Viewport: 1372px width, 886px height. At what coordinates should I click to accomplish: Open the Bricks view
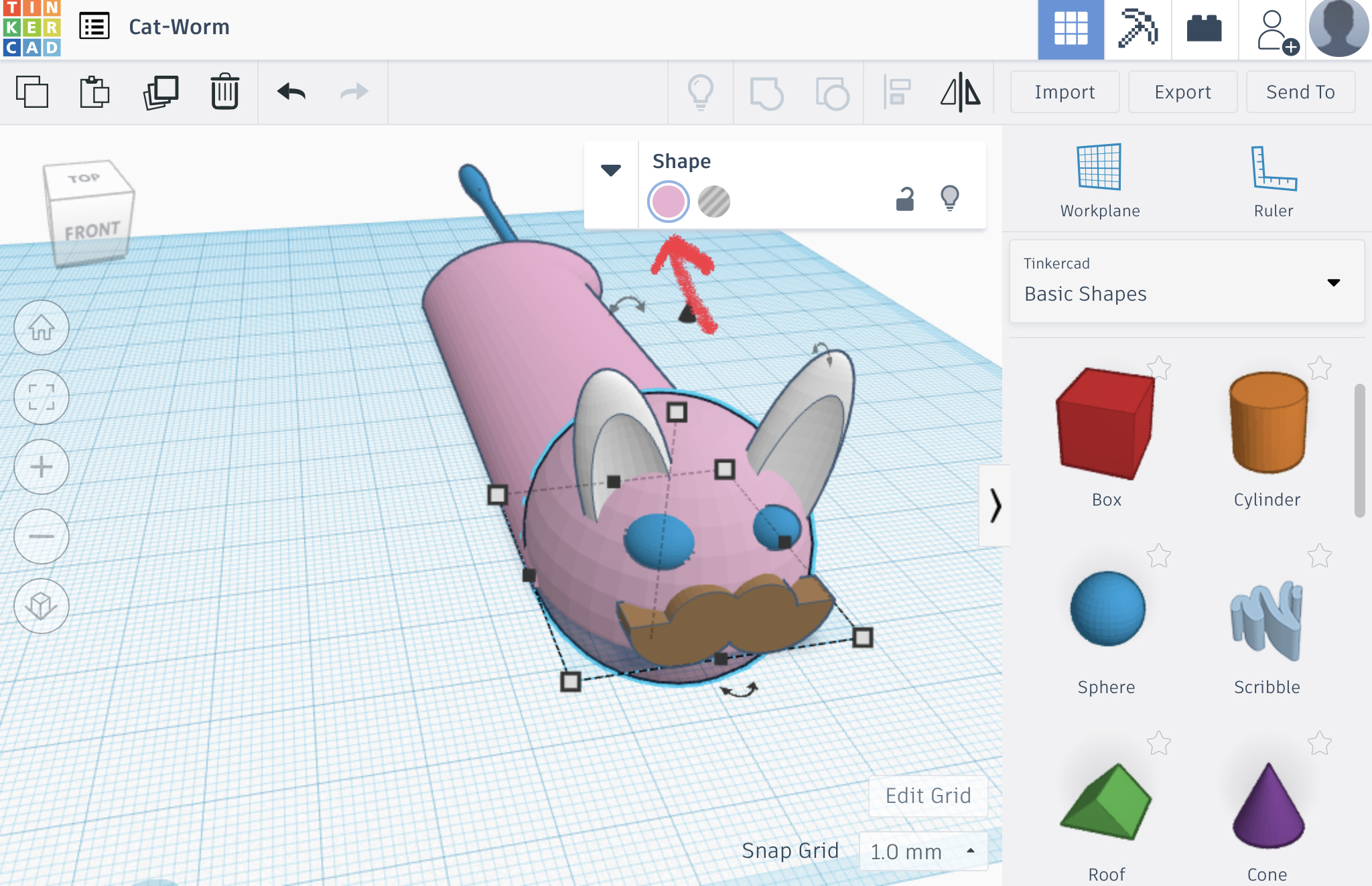coord(1204,29)
